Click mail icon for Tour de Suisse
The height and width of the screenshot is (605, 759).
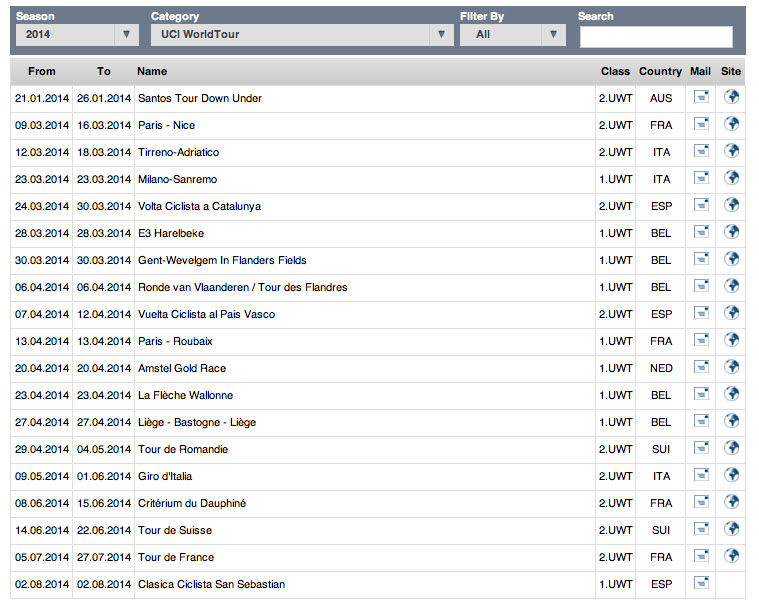(701, 529)
